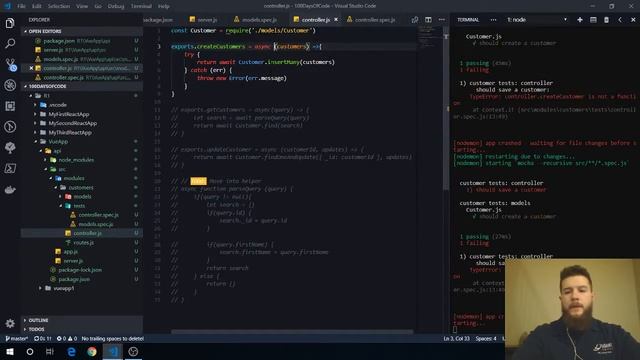Open the File menu

pyautogui.click(x=21, y=6)
